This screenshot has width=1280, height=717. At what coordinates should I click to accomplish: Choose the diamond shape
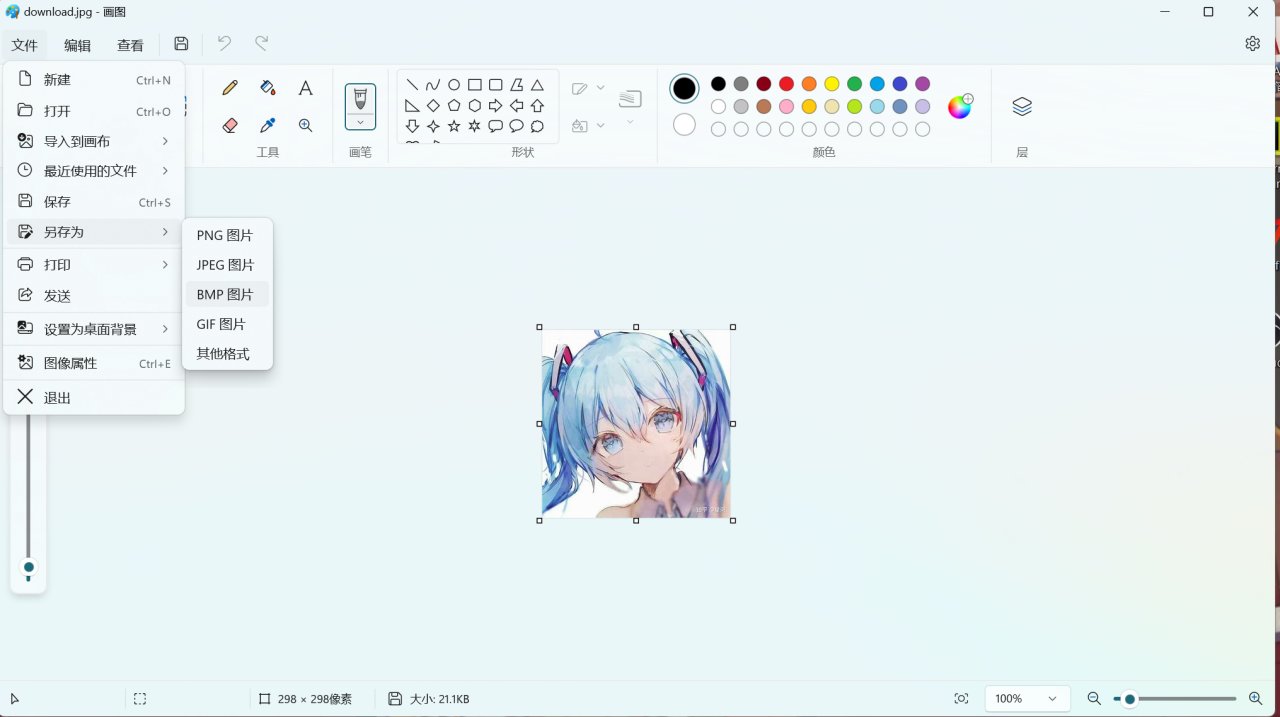tap(433, 106)
